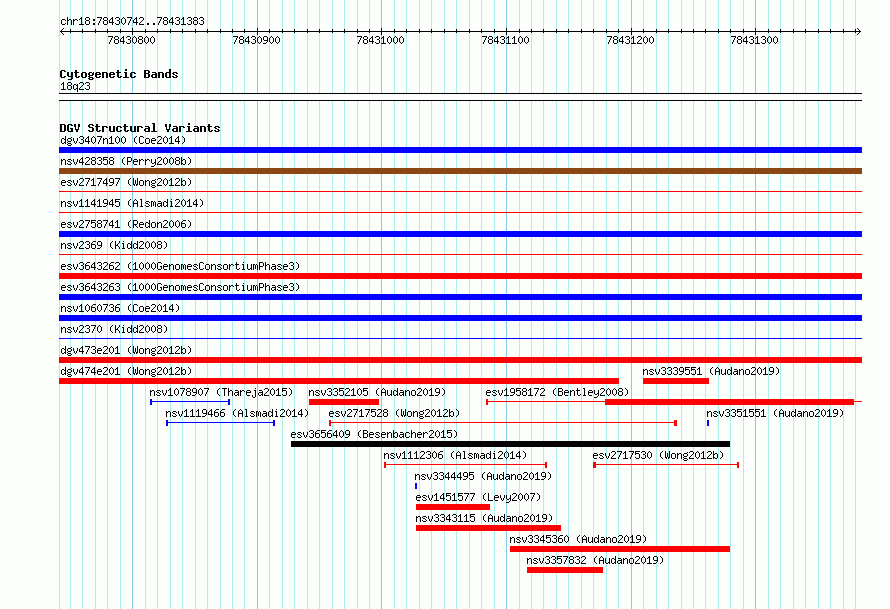Click the esv2717528 (Wong2012b) label
Viewport: 890px width, 609px height.
394,413
